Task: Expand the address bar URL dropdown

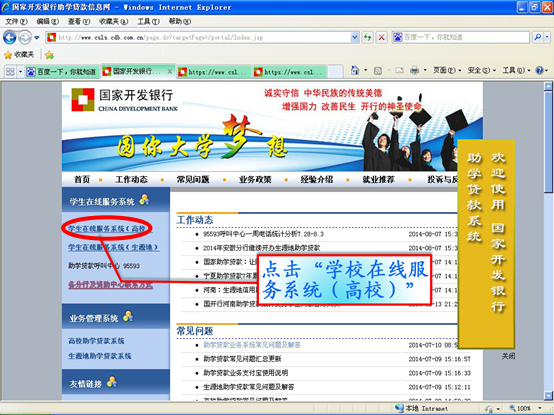Action: (354, 37)
